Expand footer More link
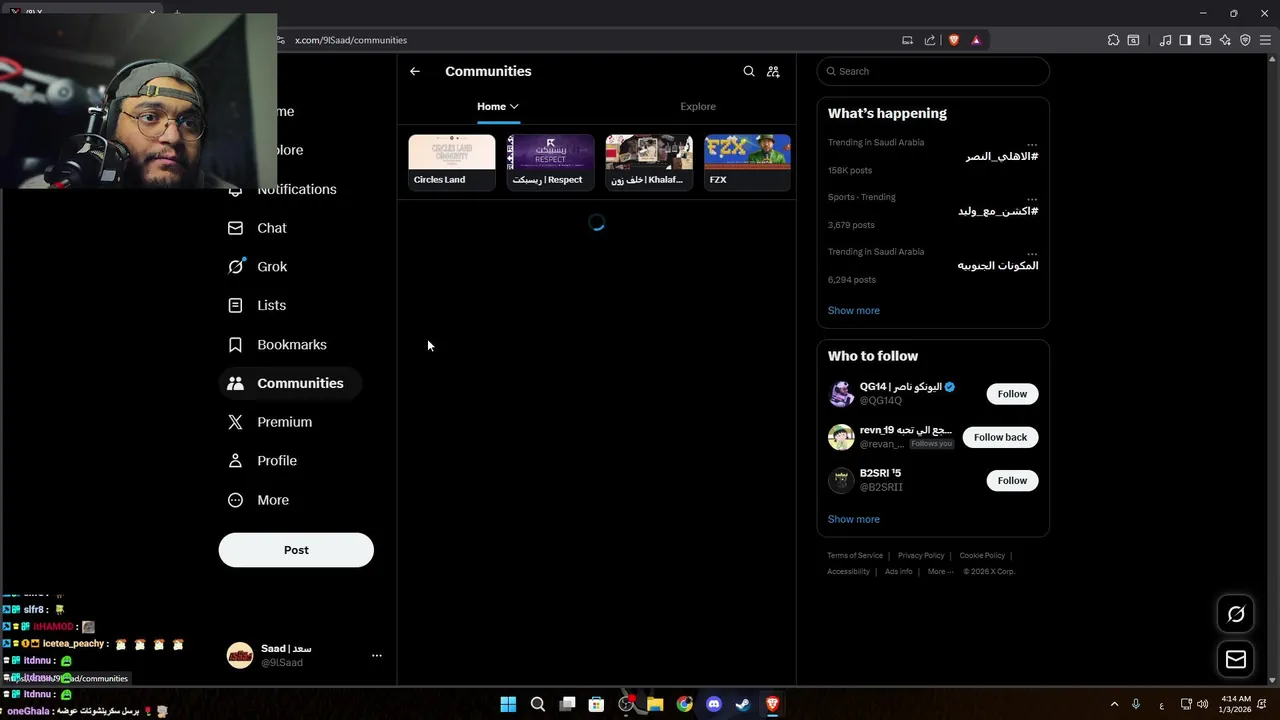1280x720 pixels. click(941, 571)
